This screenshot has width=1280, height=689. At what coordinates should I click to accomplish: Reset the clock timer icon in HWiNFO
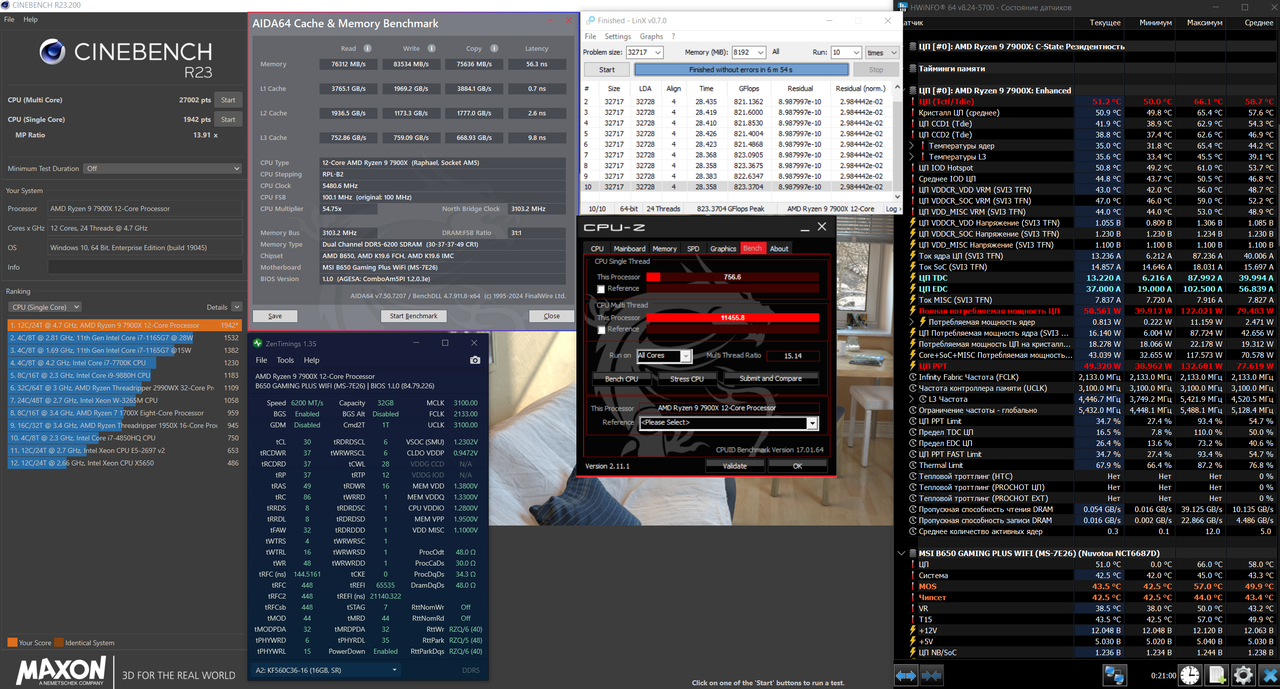point(1190,675)
